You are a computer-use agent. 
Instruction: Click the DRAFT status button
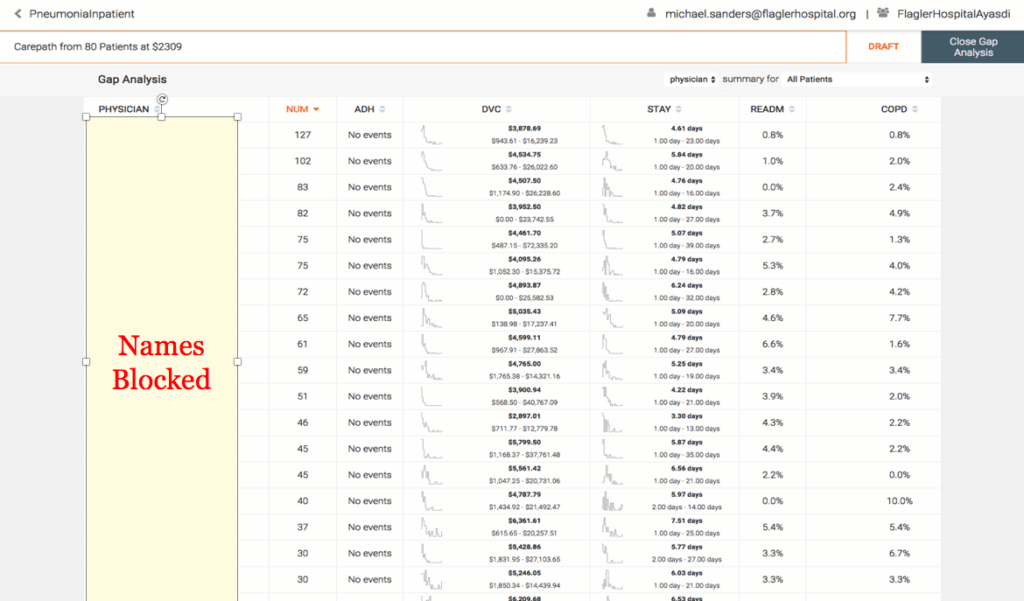(883, 46)
